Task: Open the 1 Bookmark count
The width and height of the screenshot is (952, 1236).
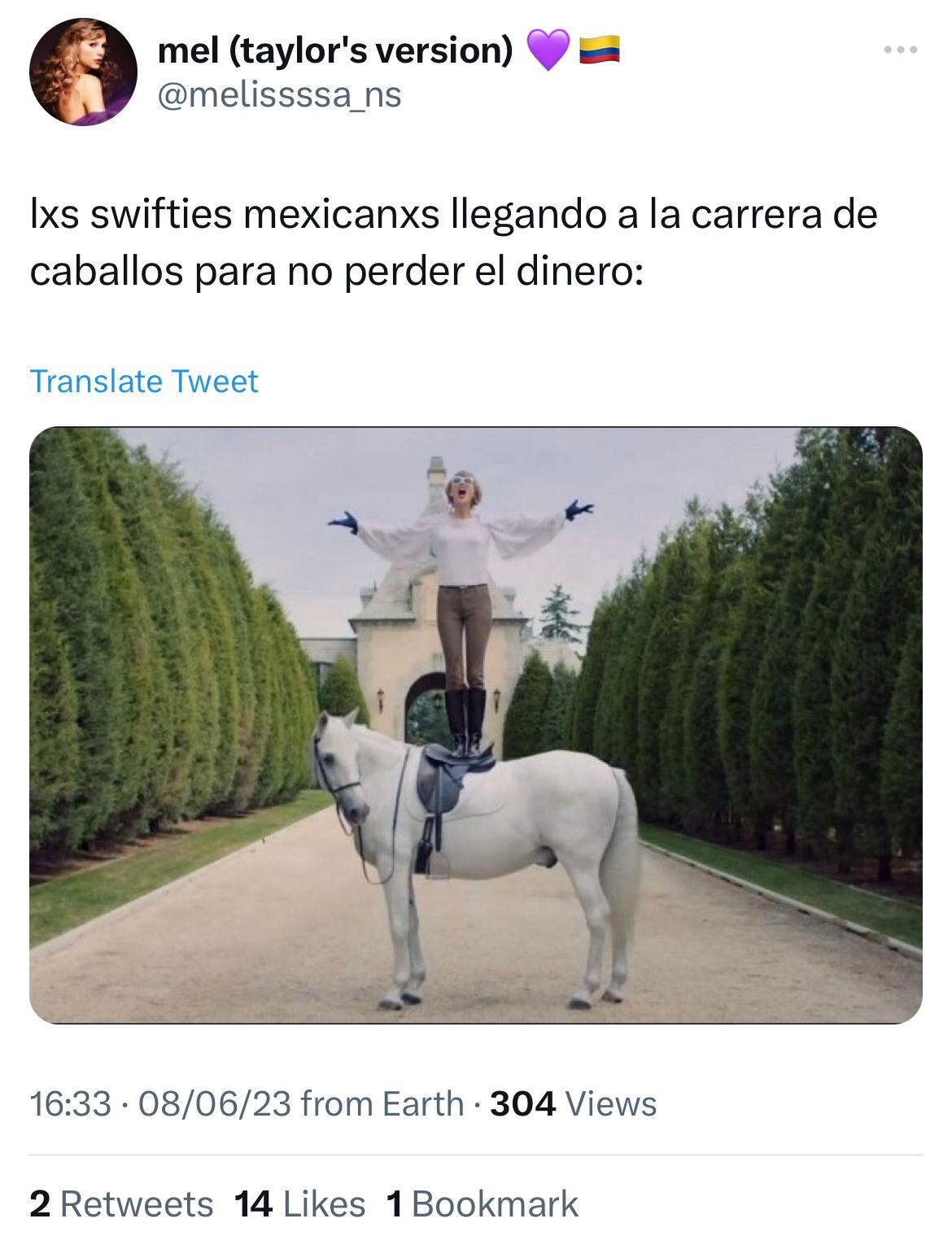Action: coord(483,1204)
